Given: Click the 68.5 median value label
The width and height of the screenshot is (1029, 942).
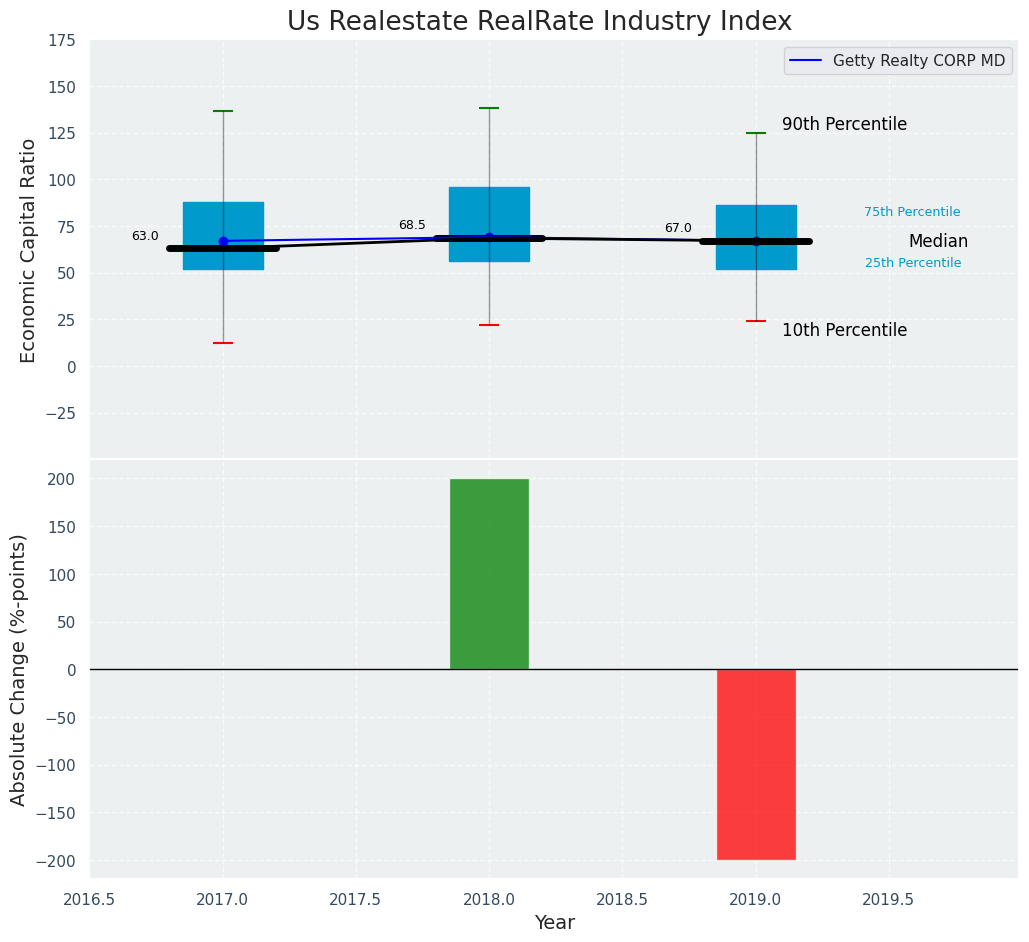Looking at the screenshot, I should point(412,226).
